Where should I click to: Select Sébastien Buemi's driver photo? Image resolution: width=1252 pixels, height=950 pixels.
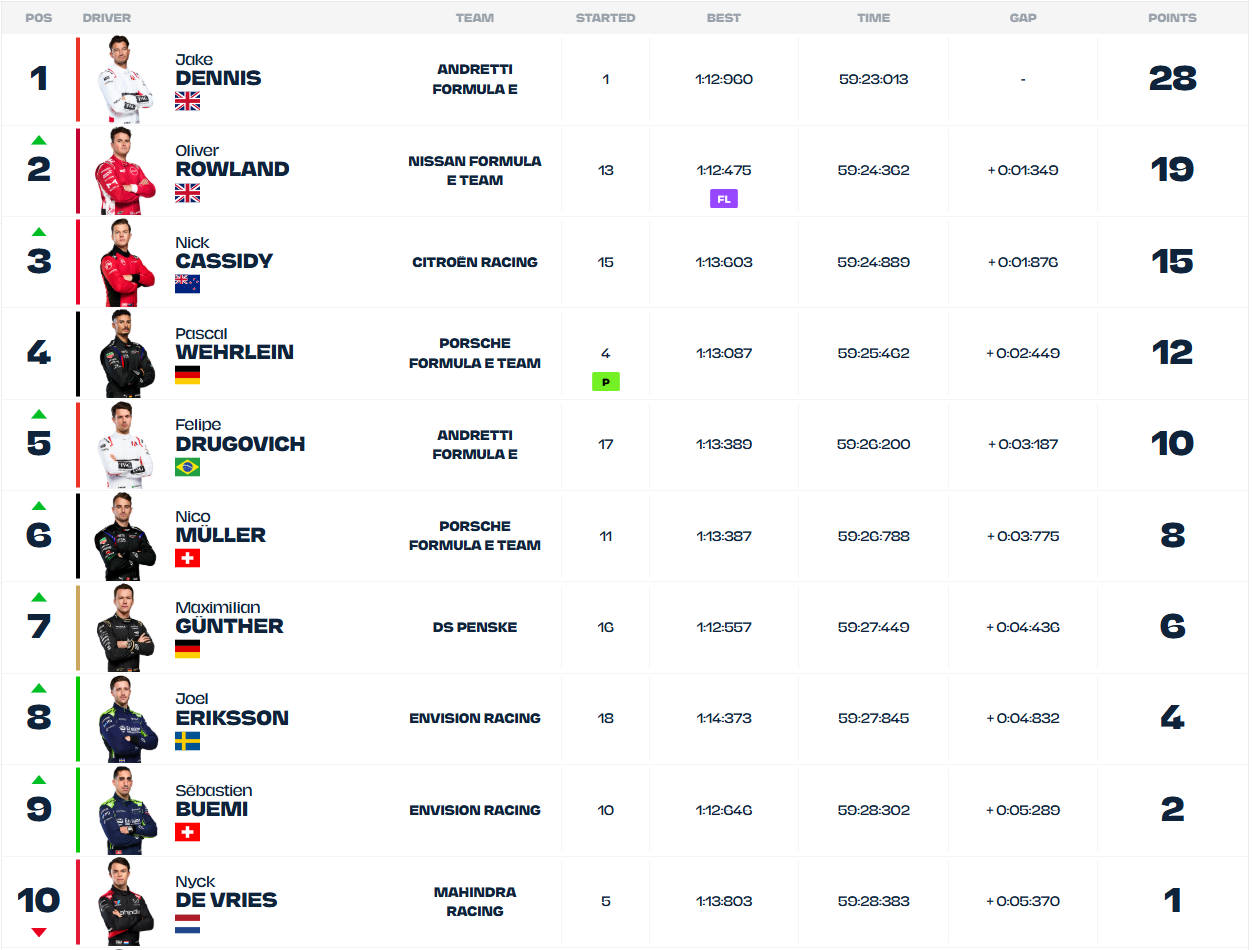pyautogui.click(x=126, y=811)
